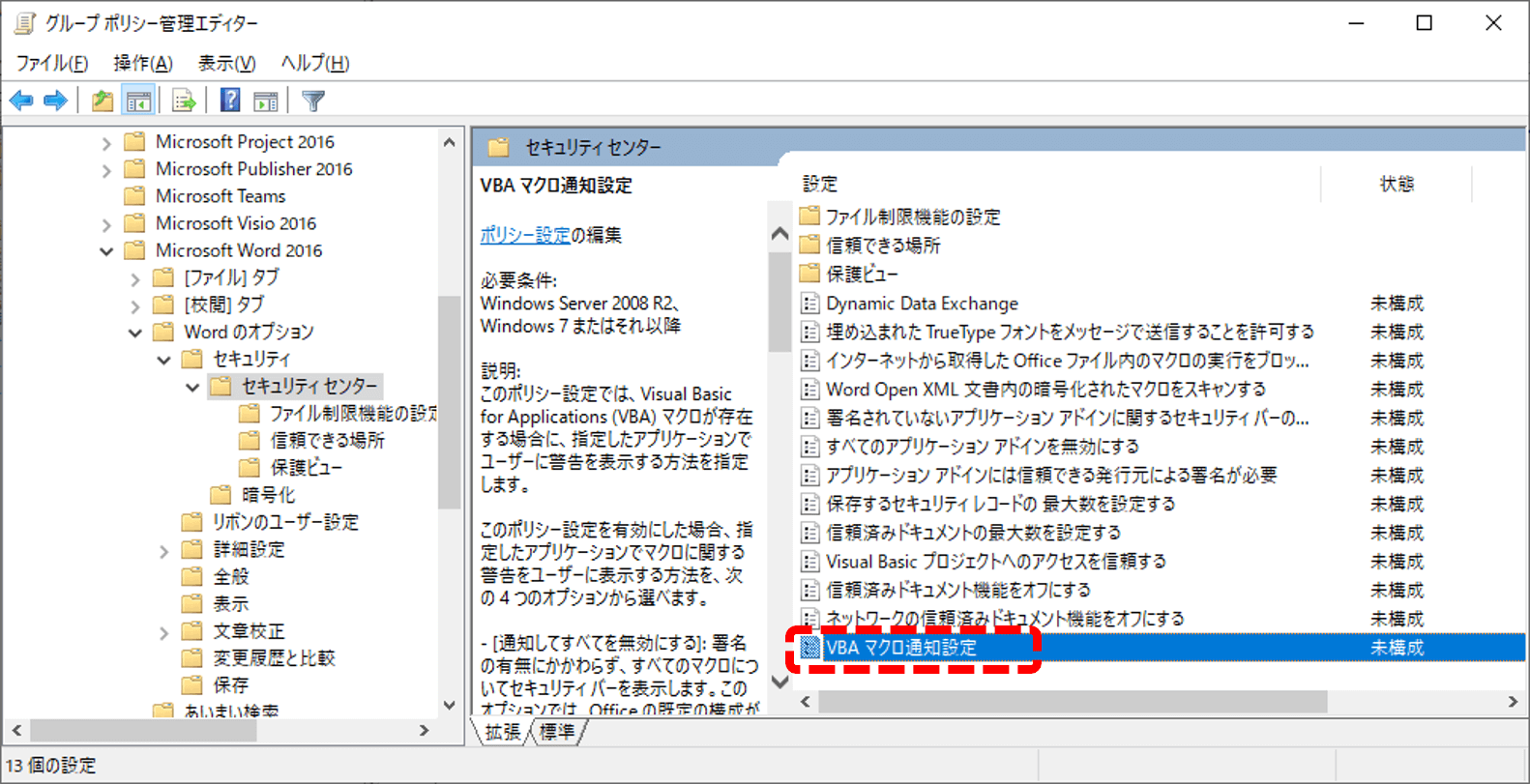Collapse the Word のオプション node
This screenshot has width=1530, height=784.
pyautogui.click(x=135, y=333)
